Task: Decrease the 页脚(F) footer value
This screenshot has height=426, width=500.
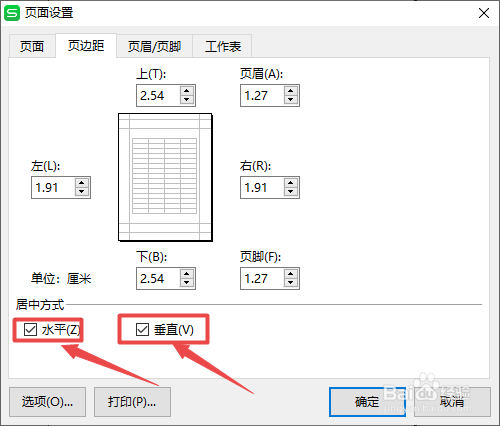Action: [291, 283]
